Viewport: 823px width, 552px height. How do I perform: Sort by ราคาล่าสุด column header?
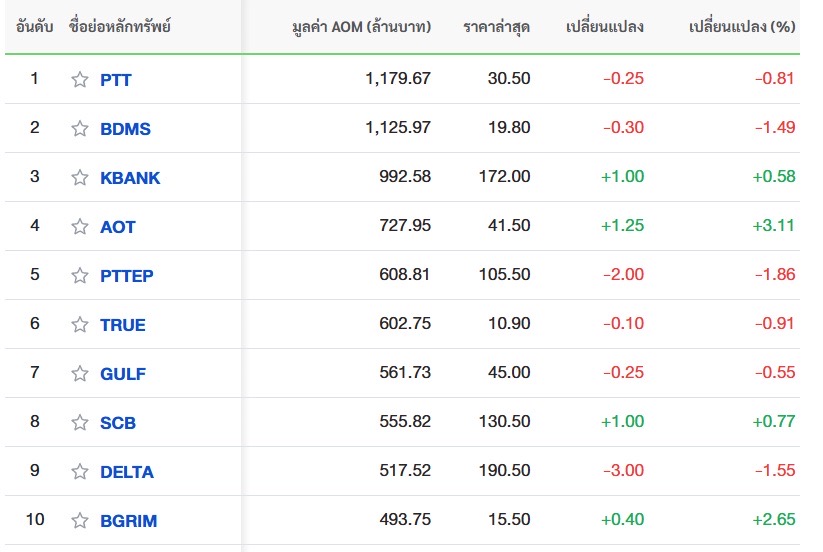497,26
